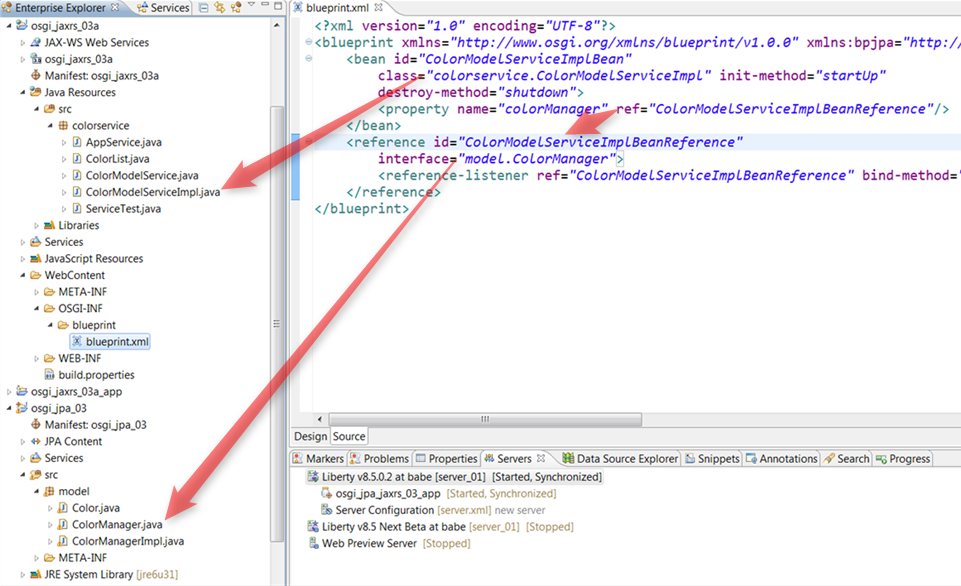The height and width of the screenshot is (586, 961).
Task: Select ColorModelServiceImpl.java in the tree
Action: 151,192
